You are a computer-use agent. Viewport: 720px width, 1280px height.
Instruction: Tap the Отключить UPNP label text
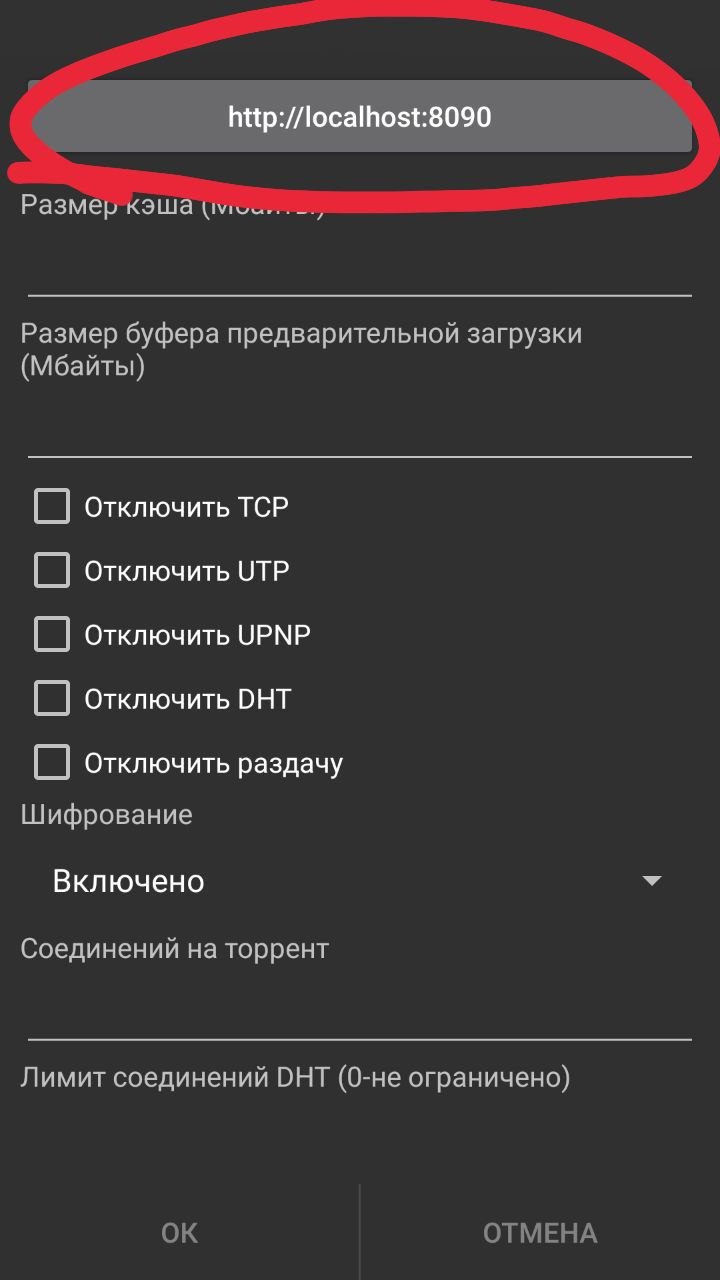[x=197, y=636]
